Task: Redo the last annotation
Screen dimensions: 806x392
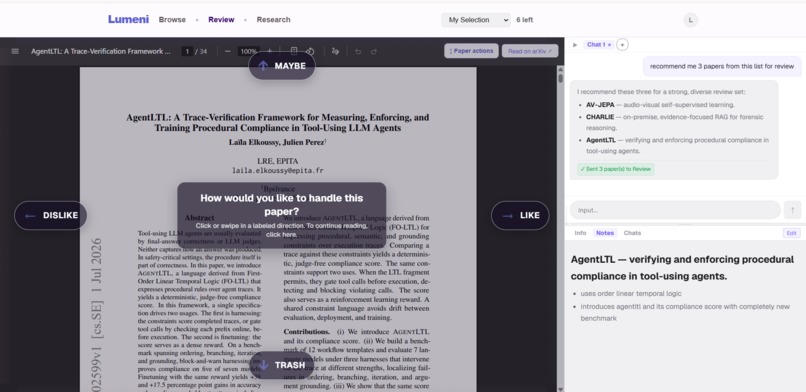Action: click(374, 51)
